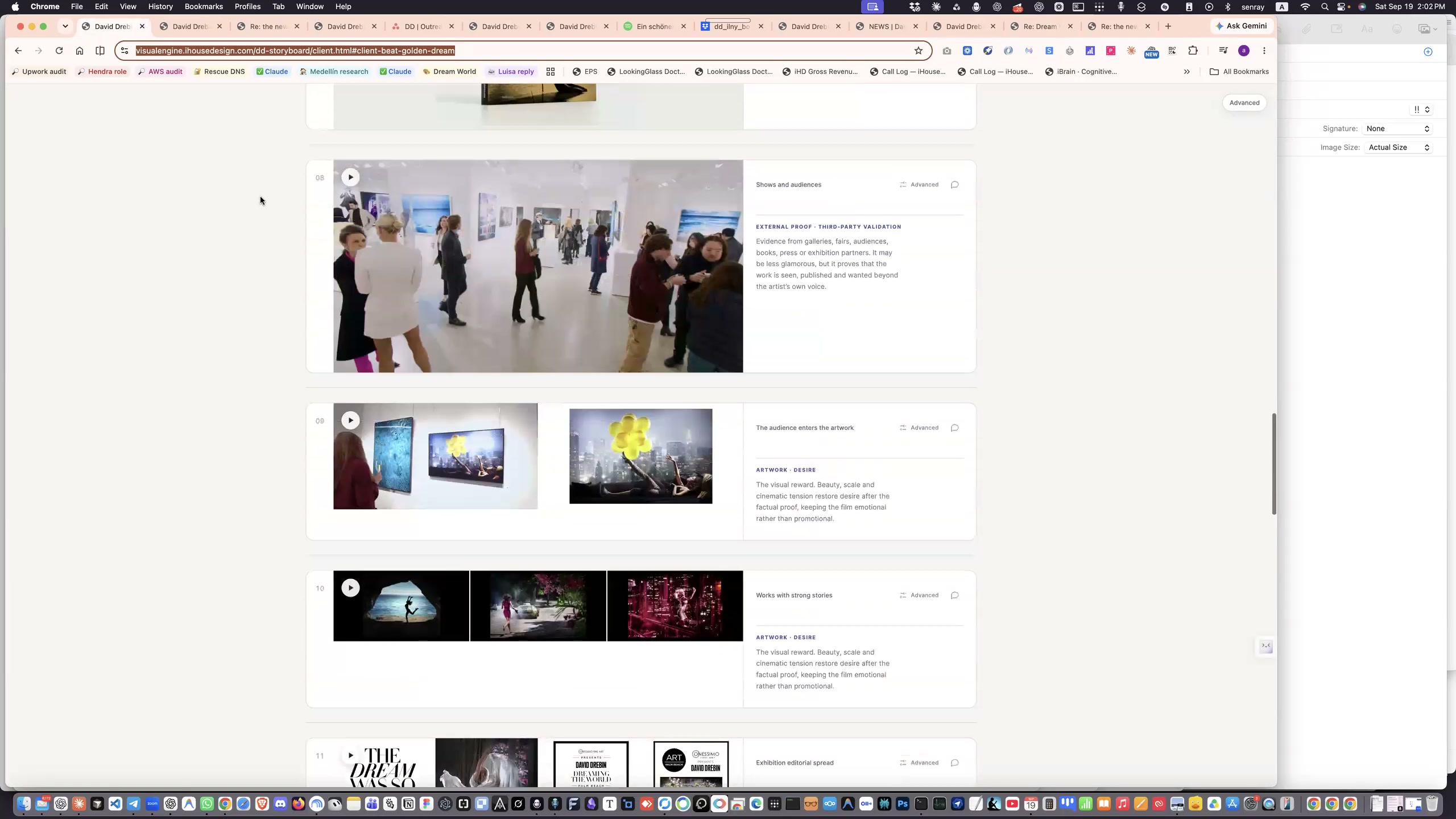Expand the hidden bookmarks overflow chevron
The height and width of the screenshot is (819, 1456).
coord(1186,72)
